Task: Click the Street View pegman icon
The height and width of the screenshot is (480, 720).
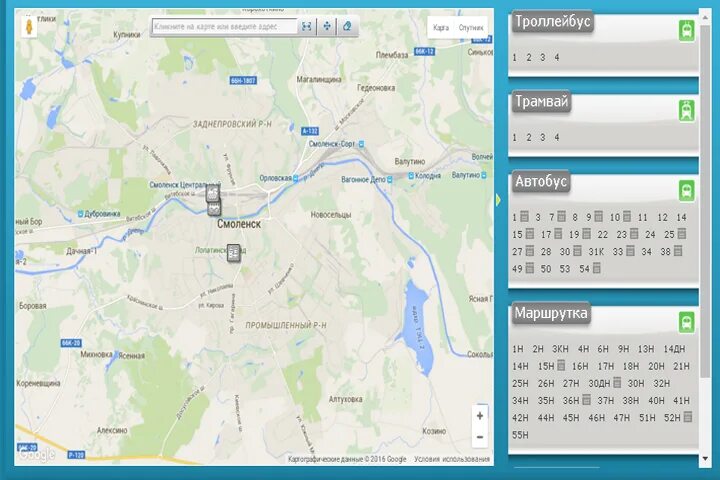Action: (x=29, y=28)
